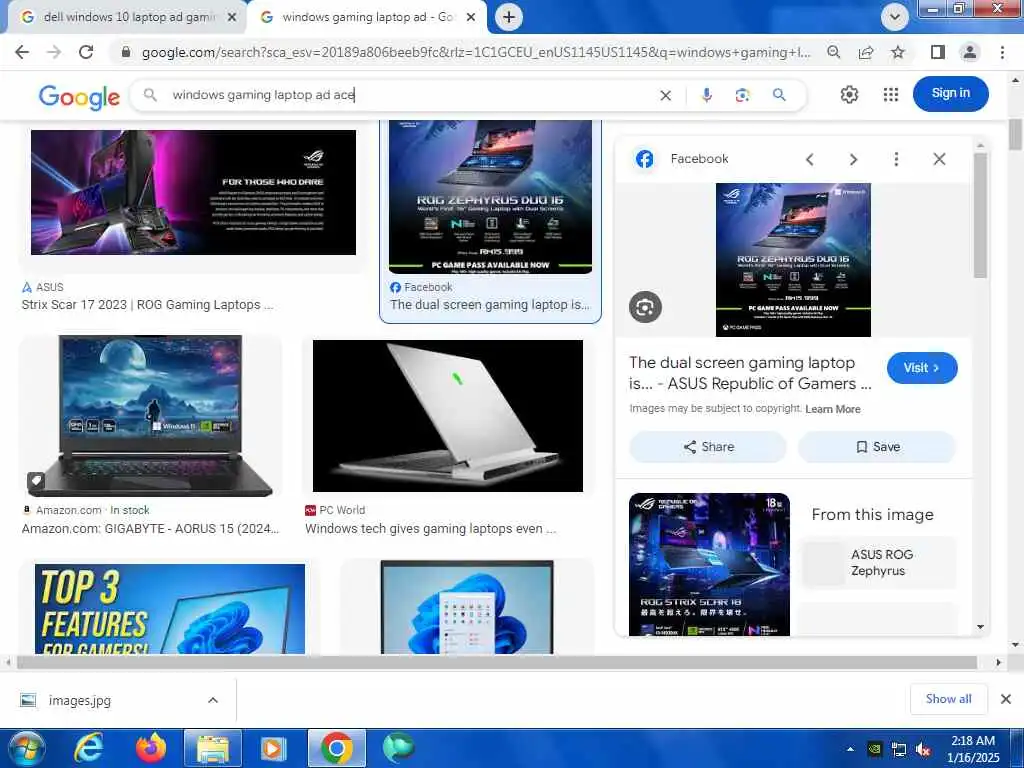The height and width of the screenshot is (768, 1024).
Task: Click 'Strix Scar 17 2023 | ROG Gaming Laptops' link
Action: point(147,305)
